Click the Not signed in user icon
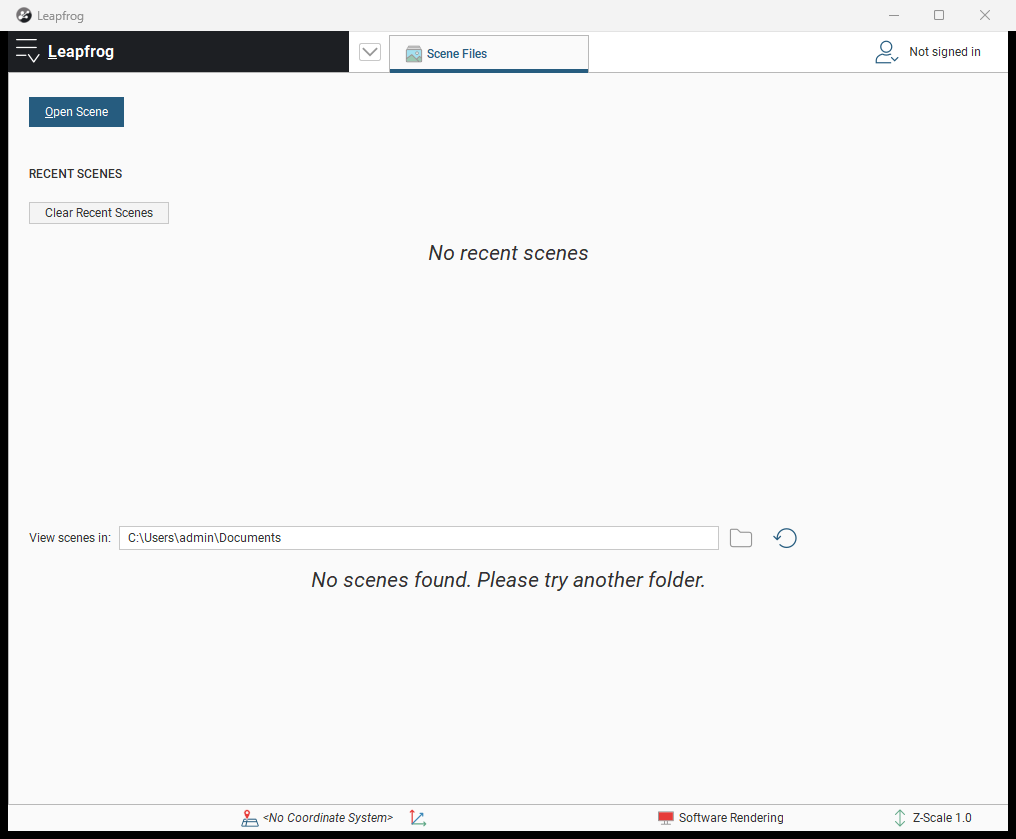This screenshot has width=1016, height=839. pyautogui.click(x=886, y=52)
